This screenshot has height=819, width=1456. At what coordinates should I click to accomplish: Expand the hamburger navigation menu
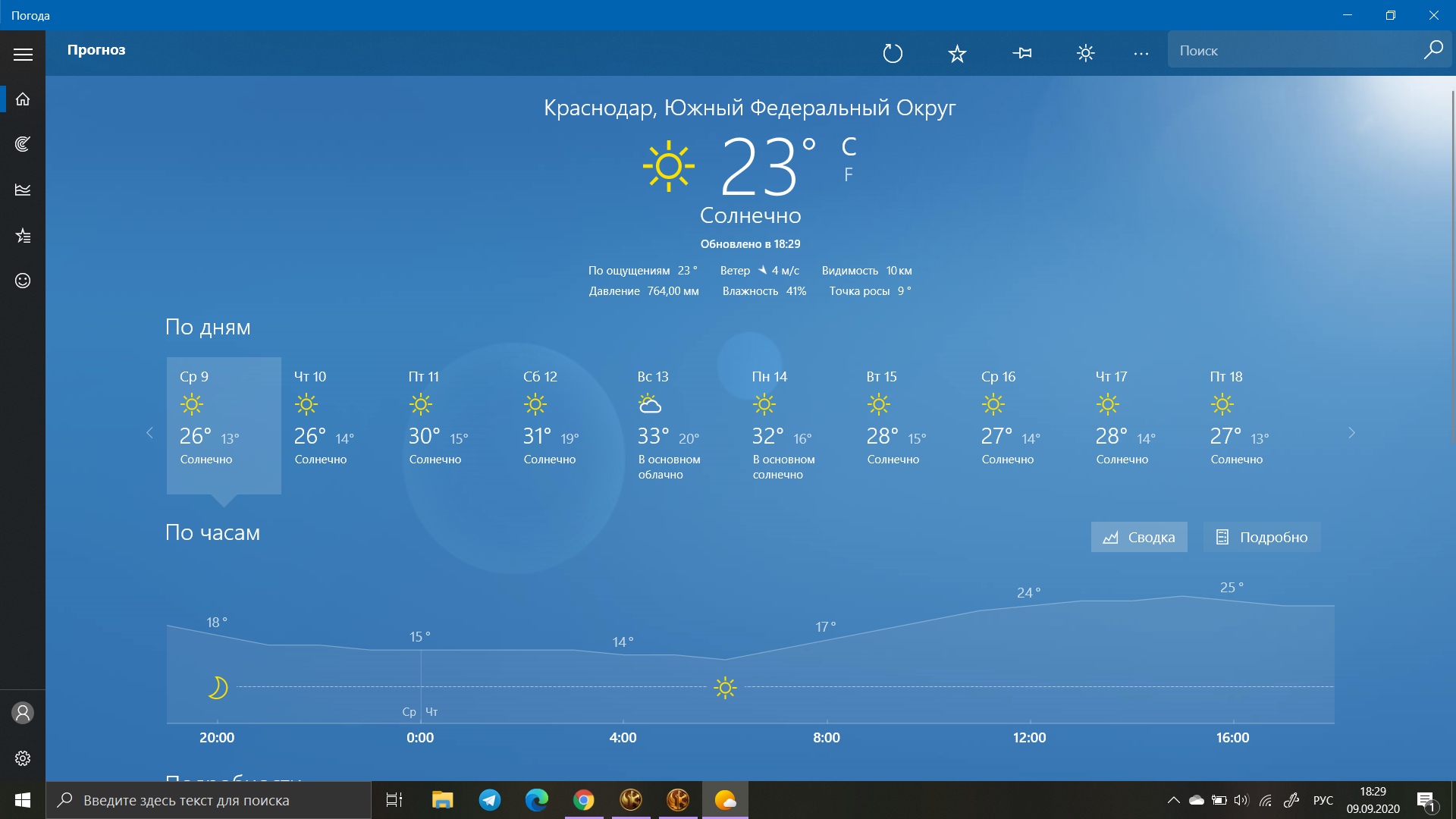tap(23, 54)
